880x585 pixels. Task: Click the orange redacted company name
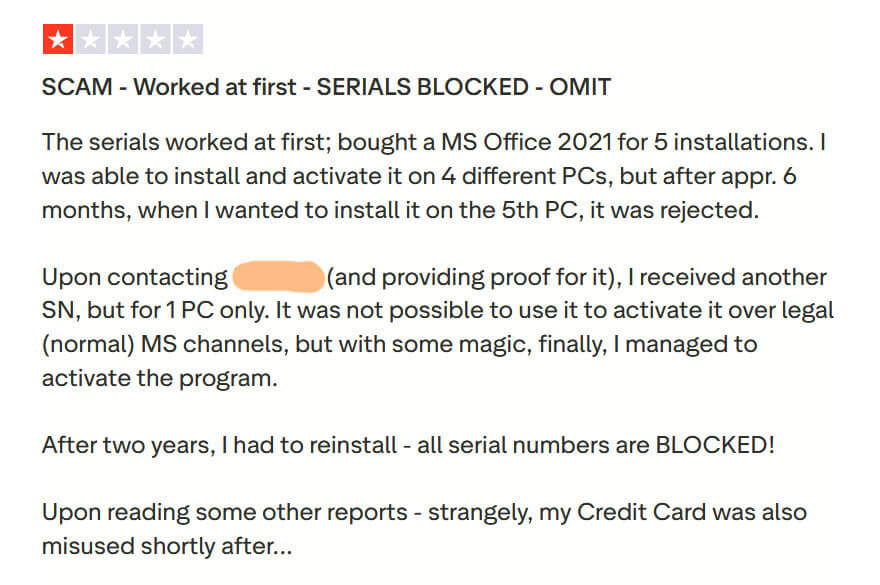(x=277, y=277)
